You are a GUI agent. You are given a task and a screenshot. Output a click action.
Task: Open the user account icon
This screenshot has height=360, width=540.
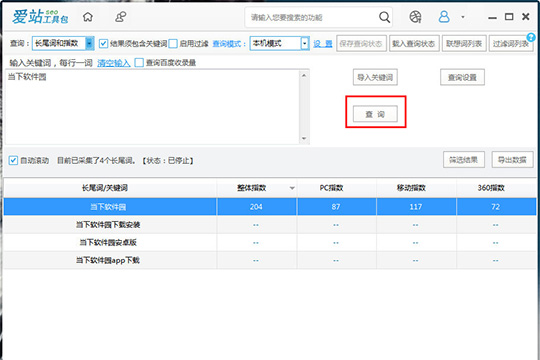coord(444,17)
